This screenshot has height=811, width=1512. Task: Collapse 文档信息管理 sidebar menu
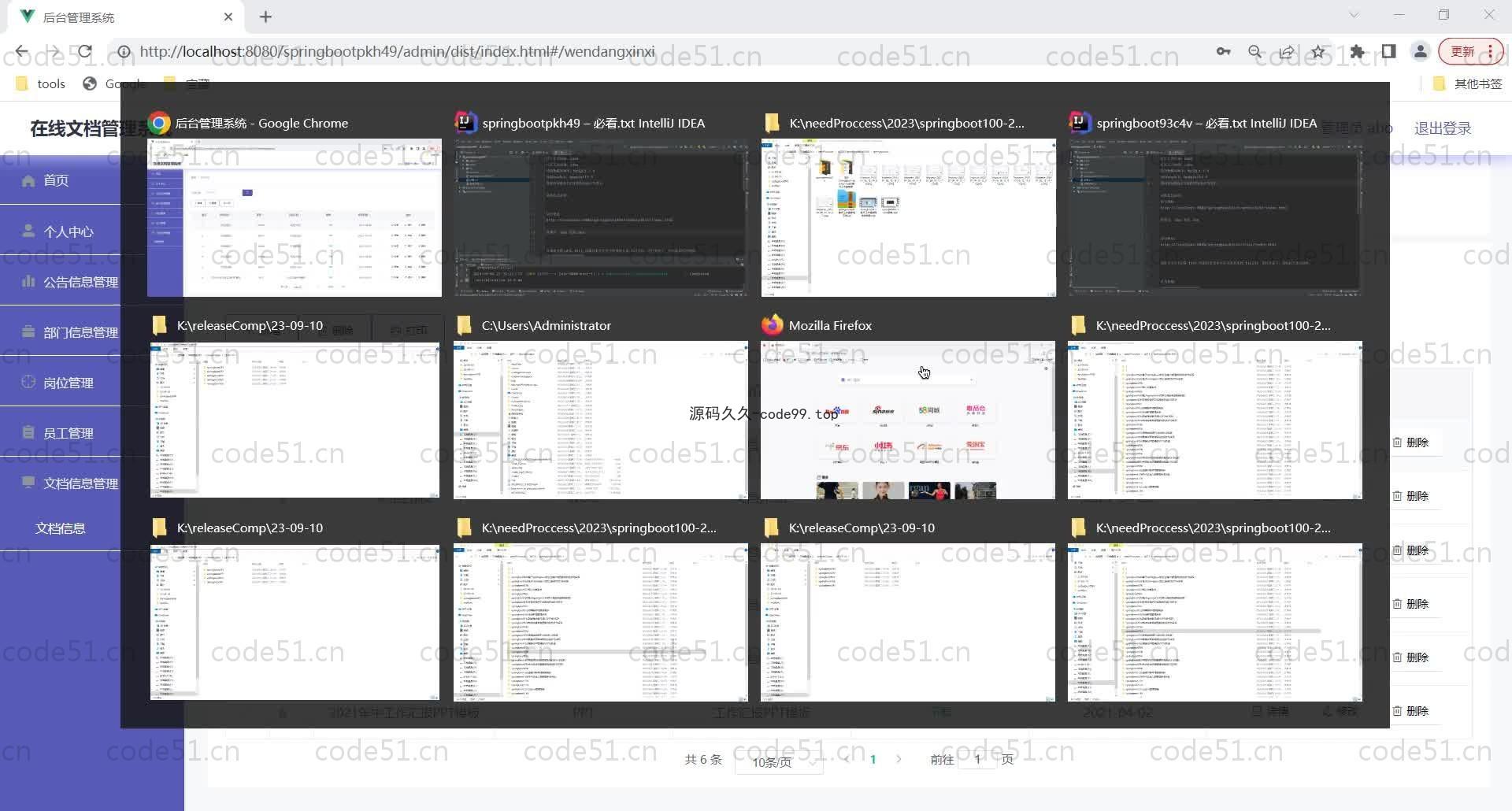[x=60, y=483]
